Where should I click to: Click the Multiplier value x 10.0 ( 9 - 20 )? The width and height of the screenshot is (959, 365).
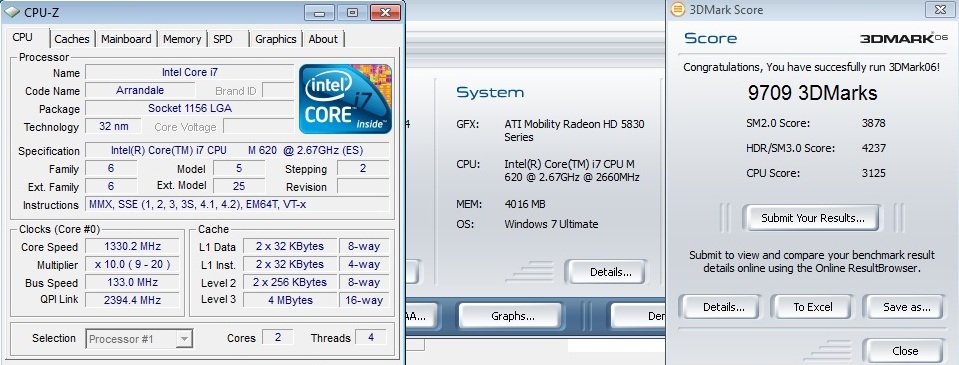132,264
